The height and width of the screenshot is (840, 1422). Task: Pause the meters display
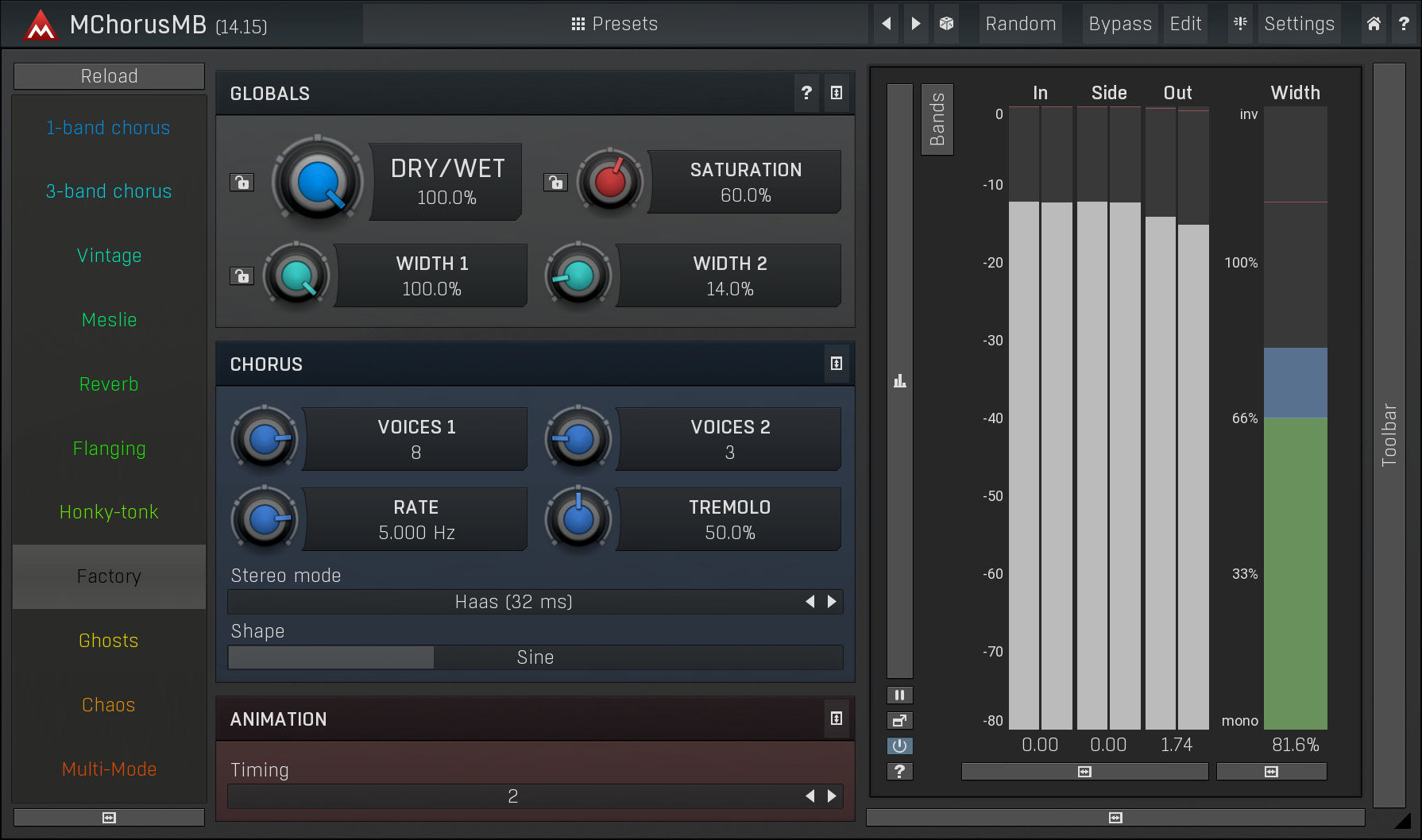[899, 696]
